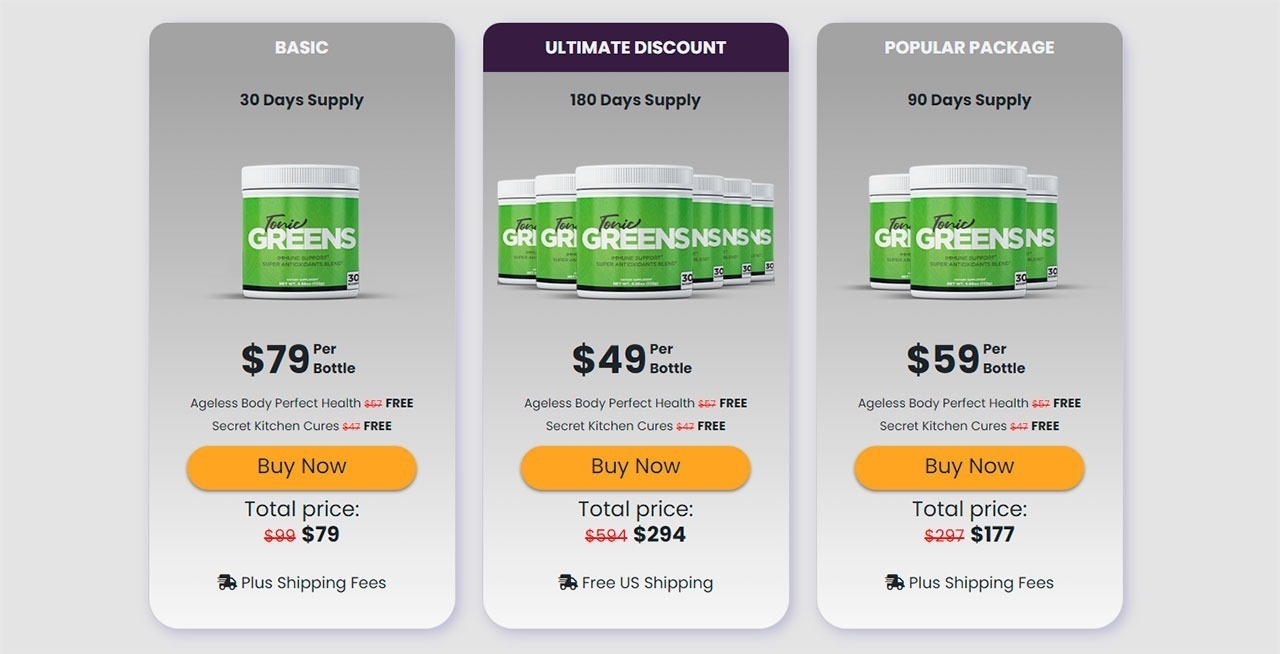Click the Popular Package header
The height and width of the screenshot is (654, 1280).
pyautogui.click(x=969, y=48)
